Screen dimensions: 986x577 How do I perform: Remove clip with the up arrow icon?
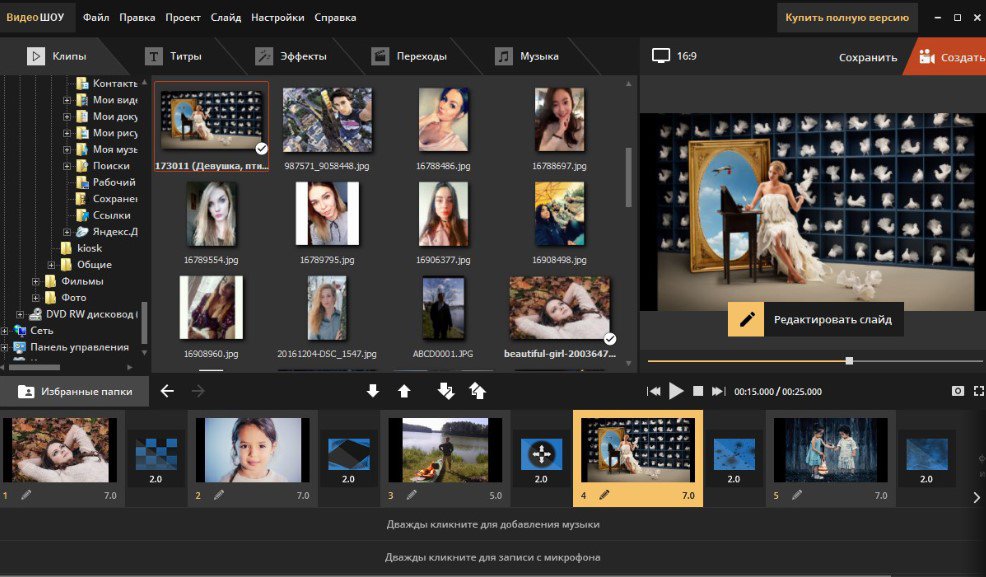click(x=404, y=391)
